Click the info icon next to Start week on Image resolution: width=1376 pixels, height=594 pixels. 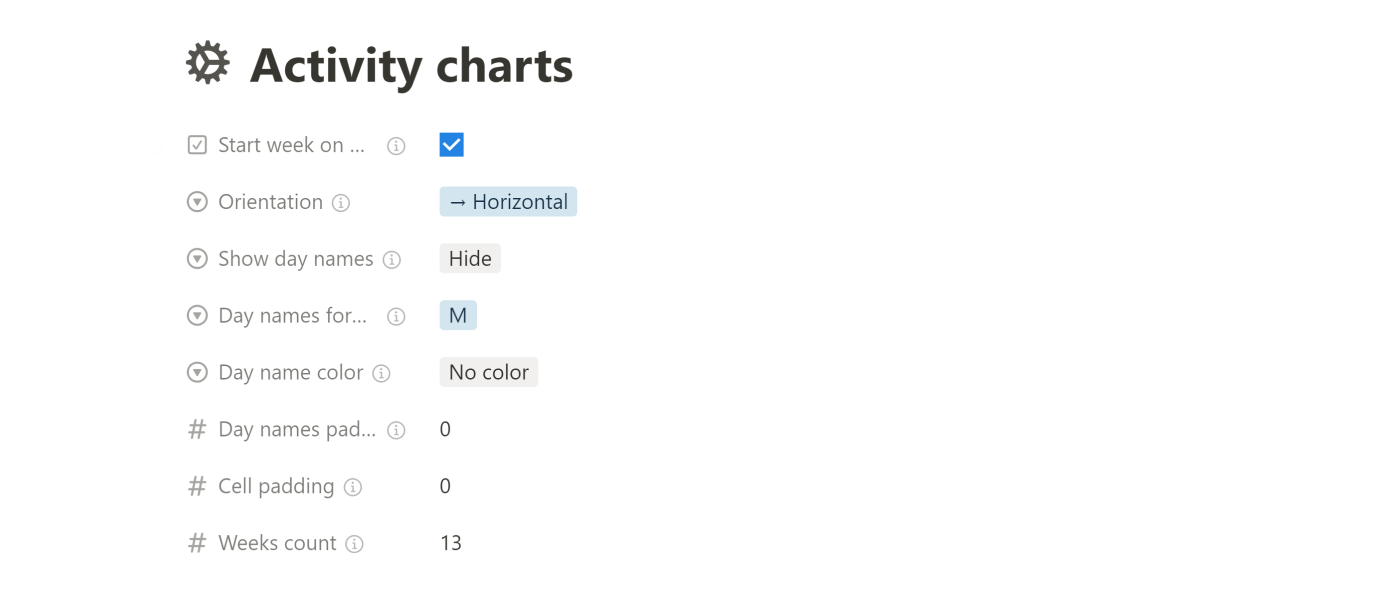coord(396,144)
